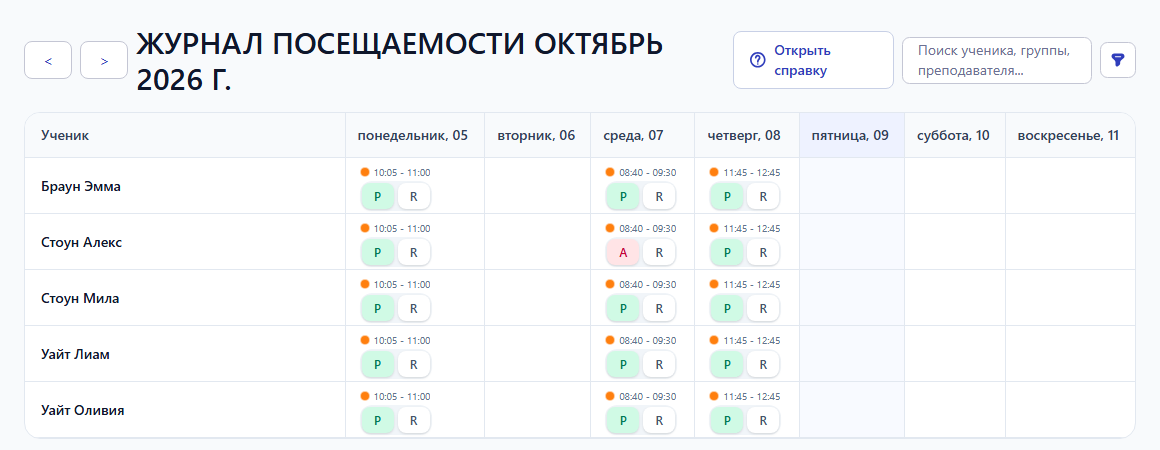The image size is (1160, 450).
Task: Toggle P for Стоун Мила on Thursday
Action: coord(727,309)
